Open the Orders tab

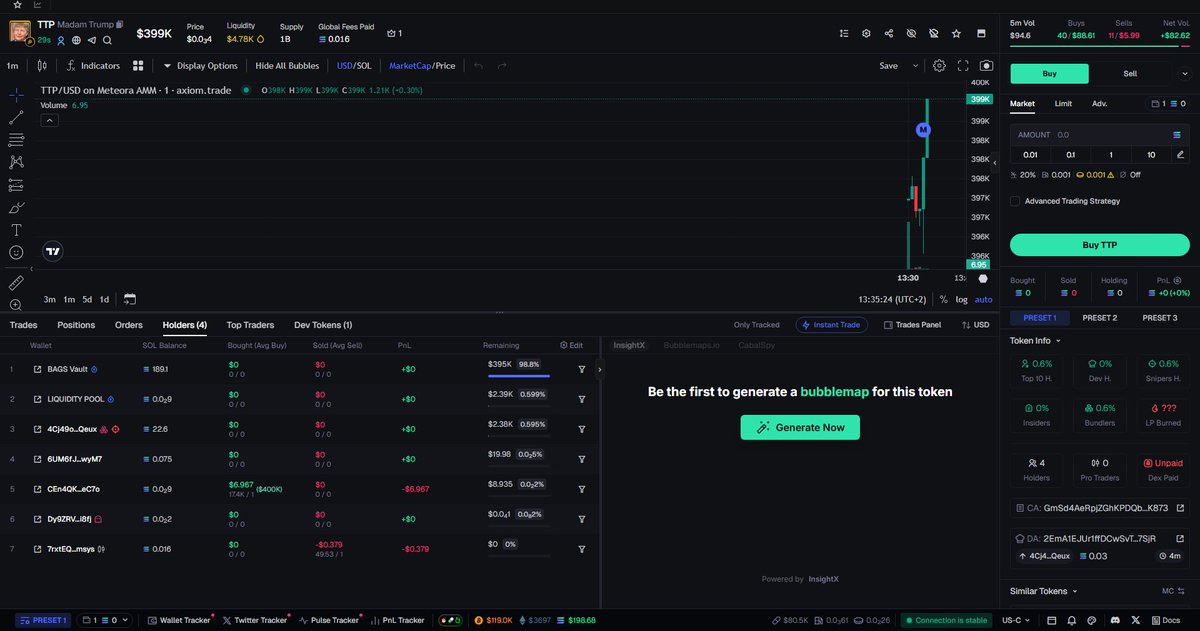click(129, 325)
